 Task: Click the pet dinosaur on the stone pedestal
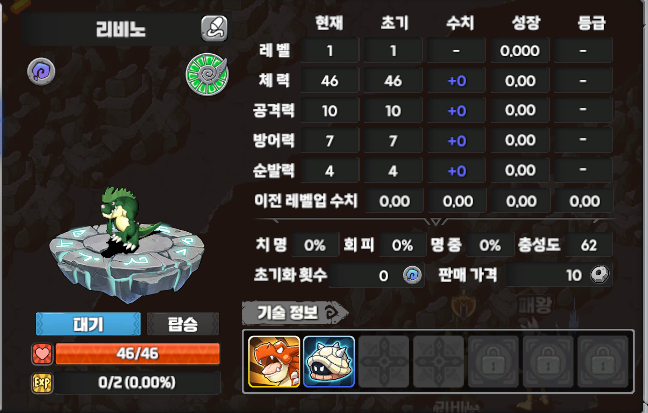[126, 219]
